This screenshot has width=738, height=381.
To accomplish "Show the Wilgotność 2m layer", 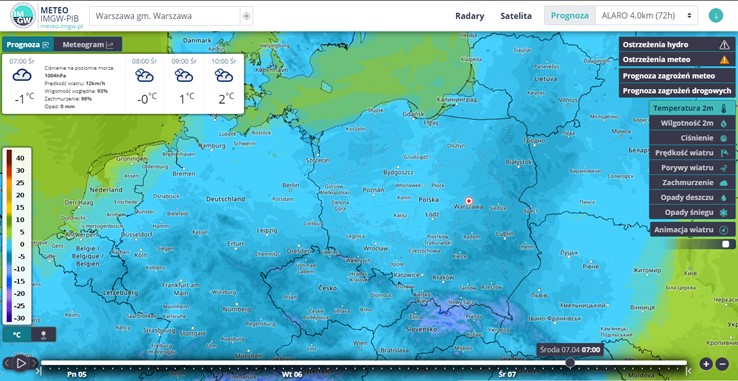I will tap(692, 123).
